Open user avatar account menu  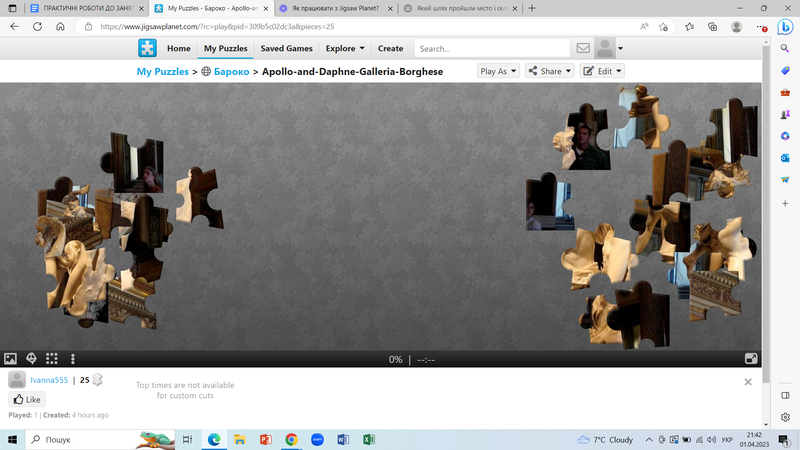tap(610, 48)
